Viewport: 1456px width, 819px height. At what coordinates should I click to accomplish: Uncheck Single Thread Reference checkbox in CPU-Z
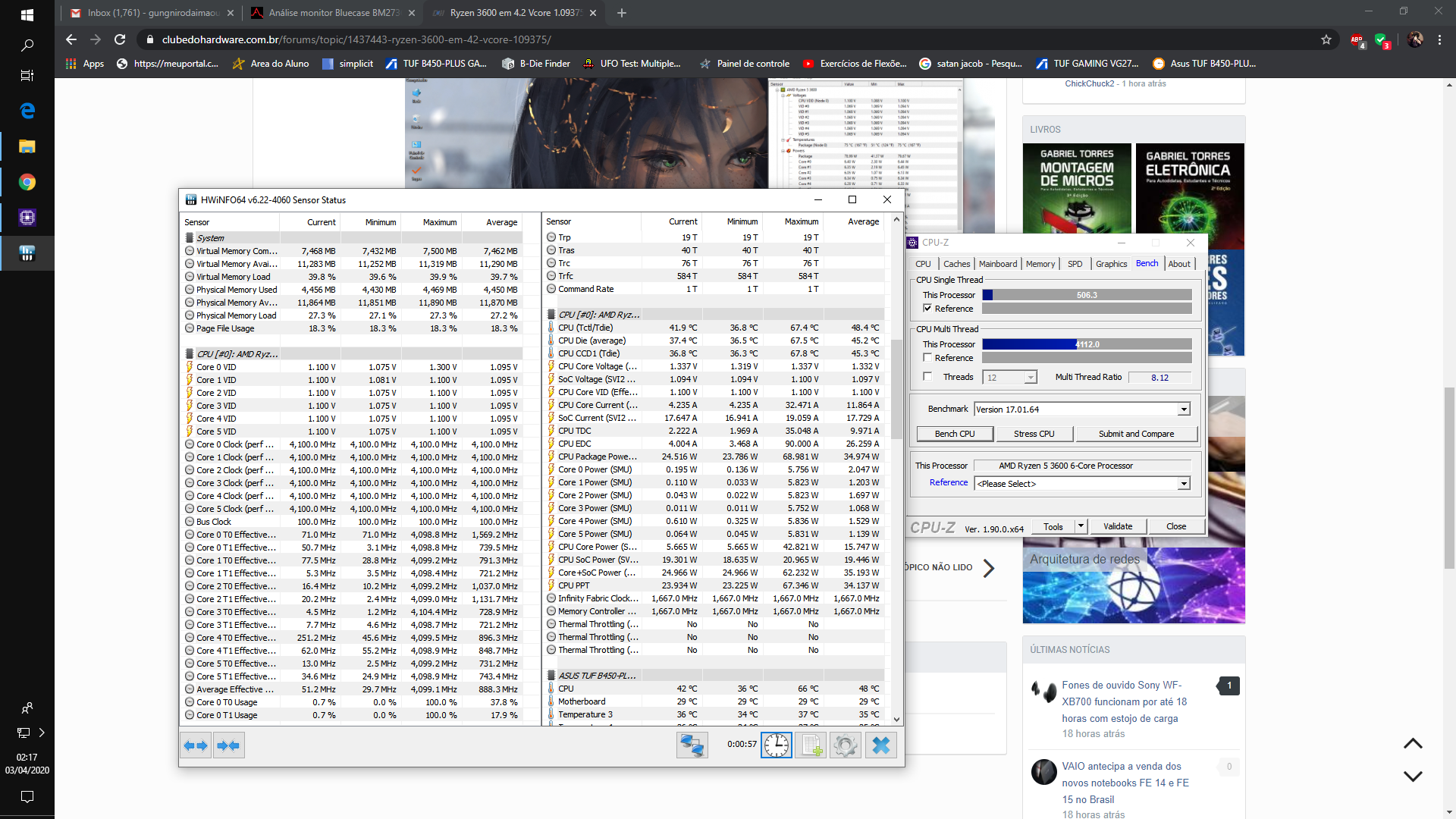(927, 309)
